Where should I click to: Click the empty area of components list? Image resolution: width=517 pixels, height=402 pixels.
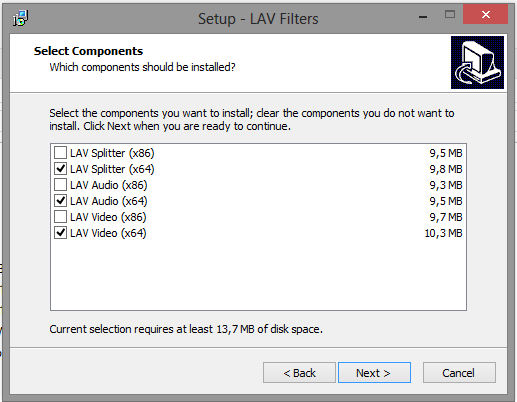coord(258,275)
